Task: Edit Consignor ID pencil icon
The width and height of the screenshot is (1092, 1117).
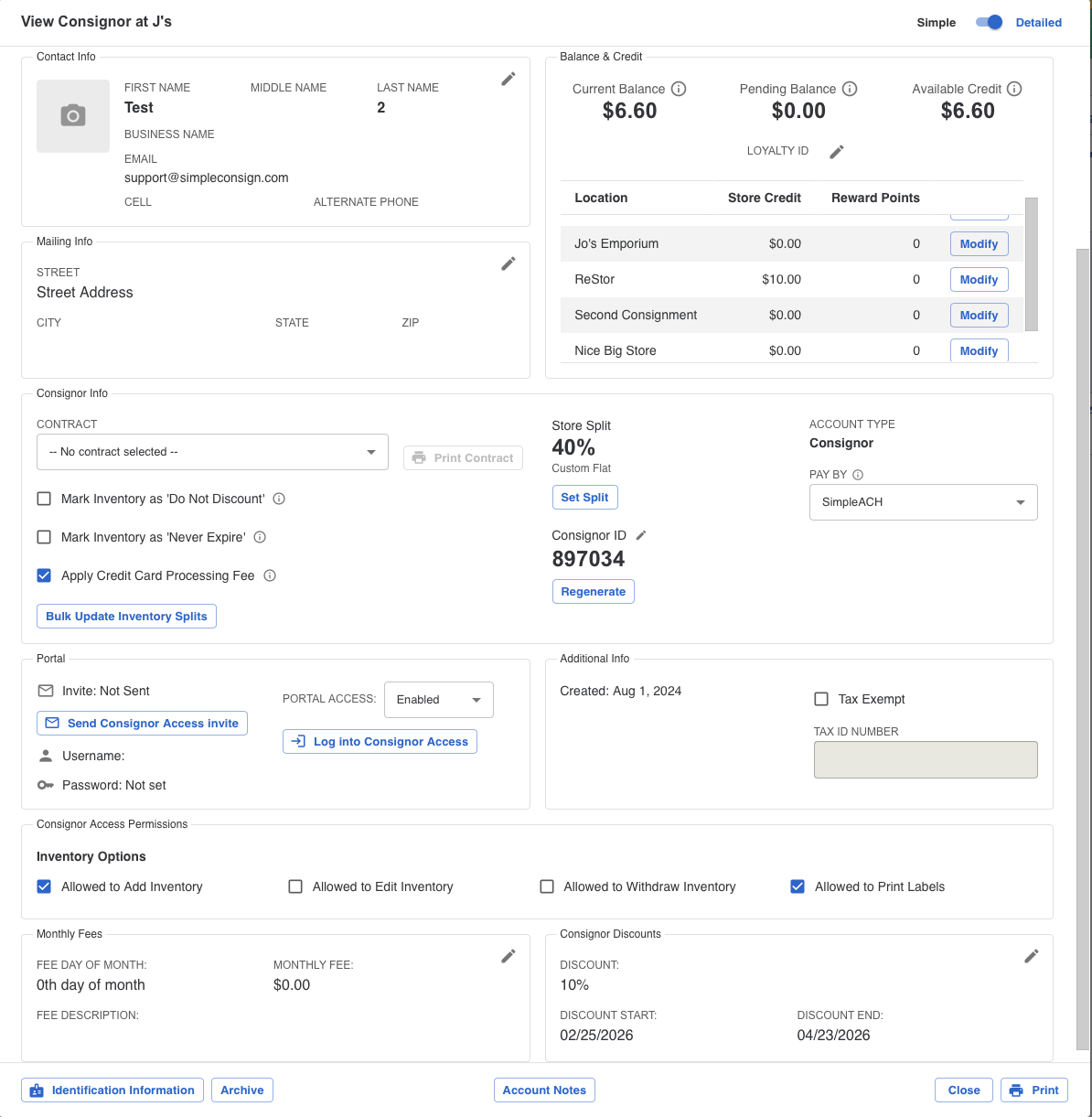Action: point(641,535)
